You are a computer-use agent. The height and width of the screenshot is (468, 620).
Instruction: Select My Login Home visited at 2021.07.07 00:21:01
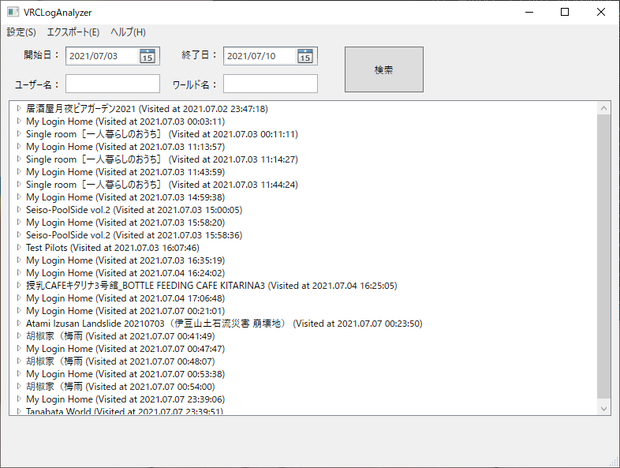click(125, 311)
